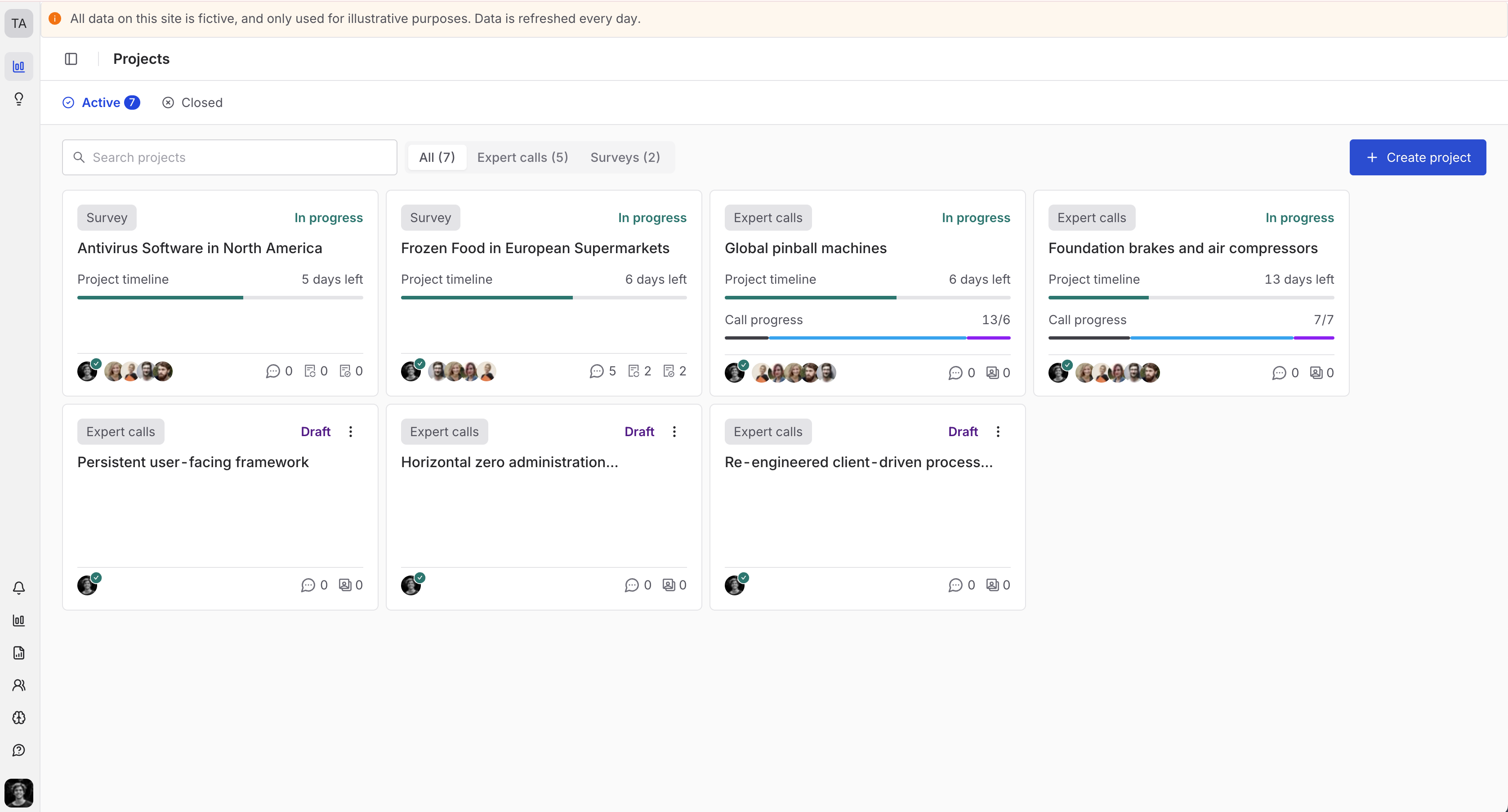
Task: Click comments icon on Frozen Food card
Action: [x=597, y=371]
